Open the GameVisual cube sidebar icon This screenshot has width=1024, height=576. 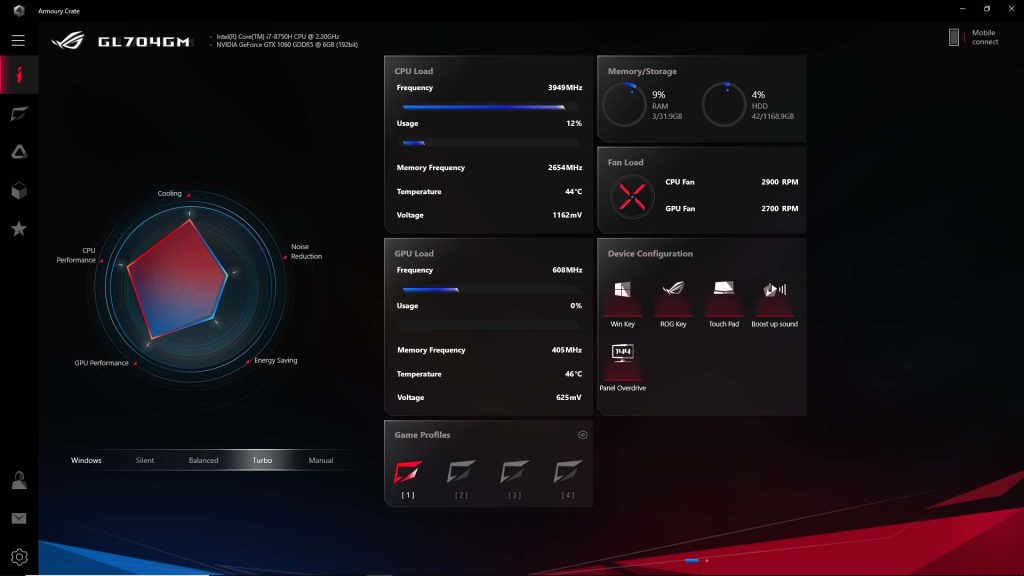[x=19, y=191]
